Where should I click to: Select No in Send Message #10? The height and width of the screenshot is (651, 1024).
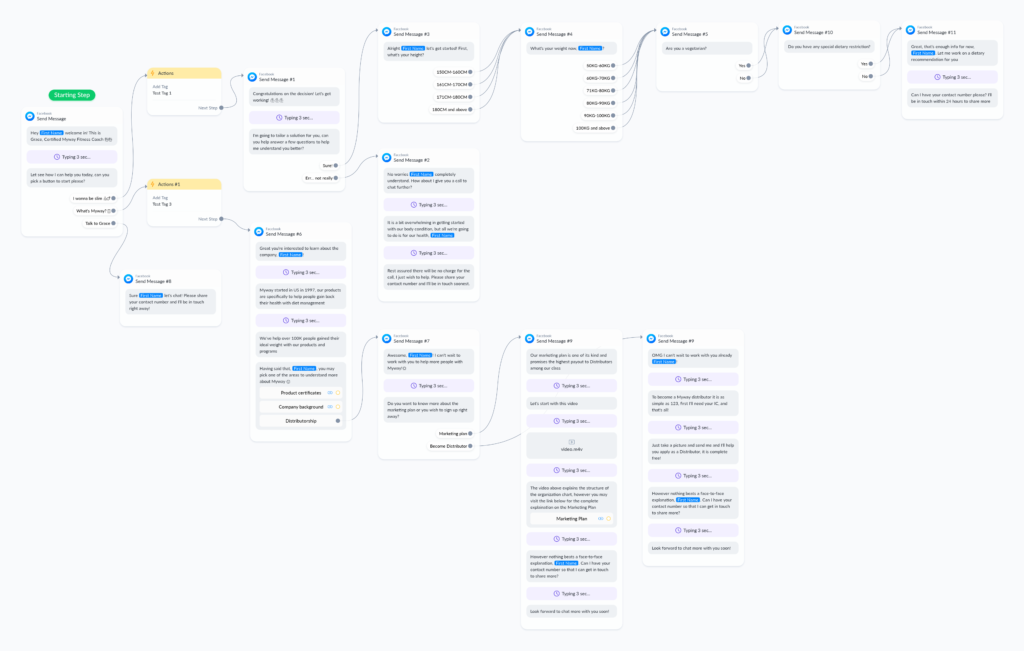867,76
